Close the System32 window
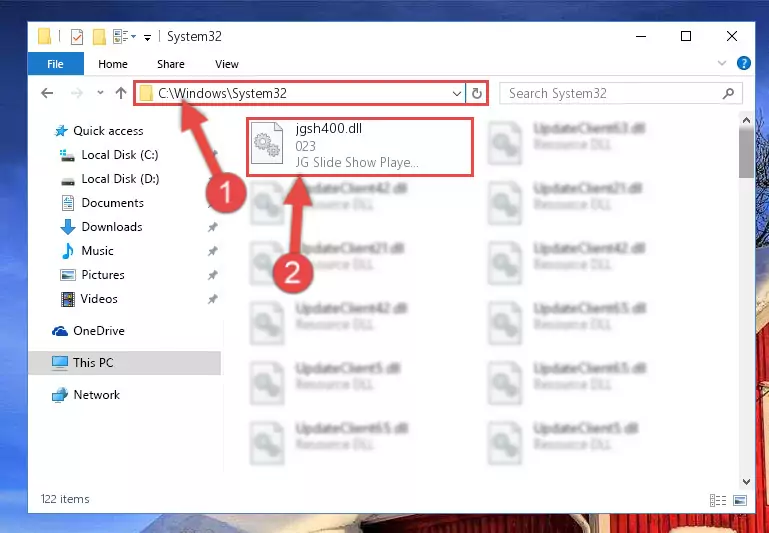Image resolution: width=769 pixels, height=533 pixels. click(x=732, y=36)
